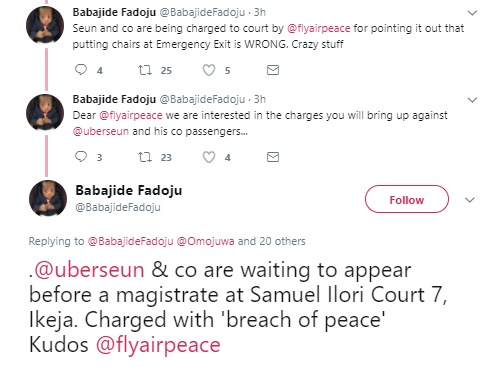The height and width of the screenshot is (367, 496).
Task: Open @flyairpeace mention in first tweet
Action: tap(318, 28)
